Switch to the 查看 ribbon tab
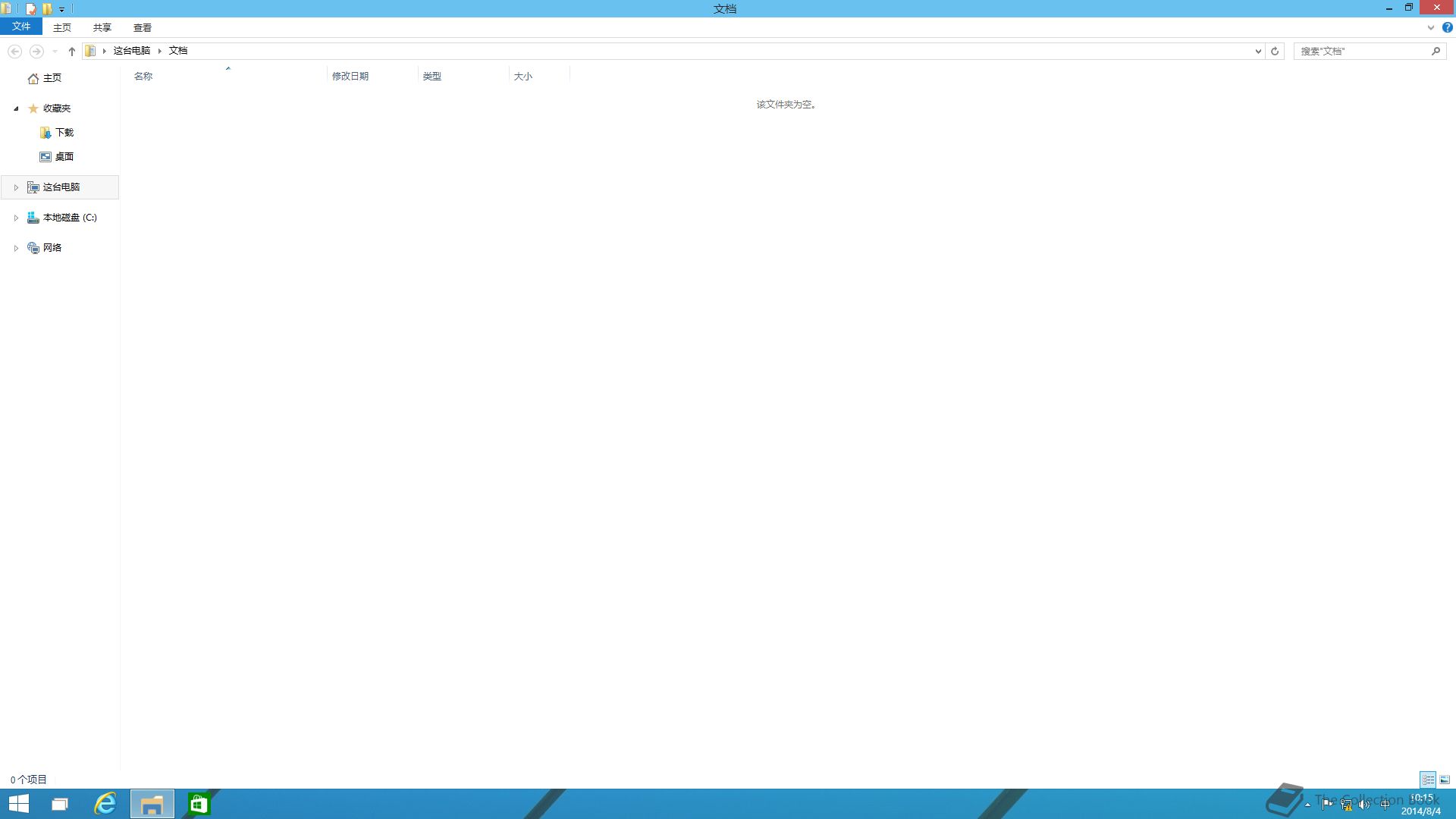 point(143,27)
